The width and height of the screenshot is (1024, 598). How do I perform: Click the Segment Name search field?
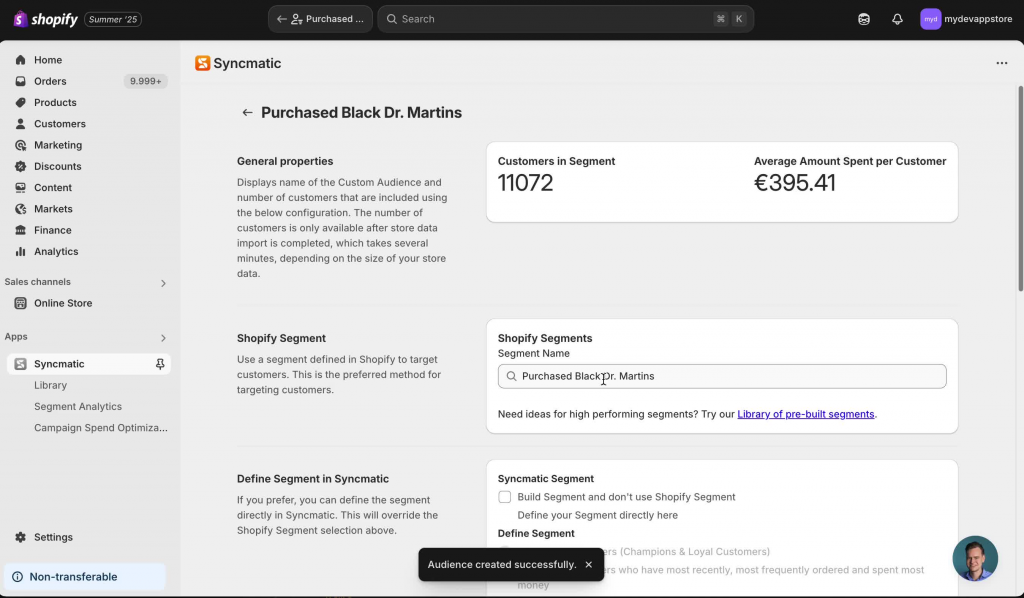[722, 376]
